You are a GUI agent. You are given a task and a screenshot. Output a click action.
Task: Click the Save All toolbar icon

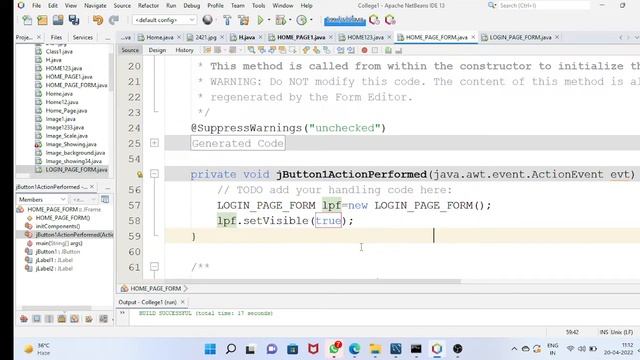pos(74,20)
